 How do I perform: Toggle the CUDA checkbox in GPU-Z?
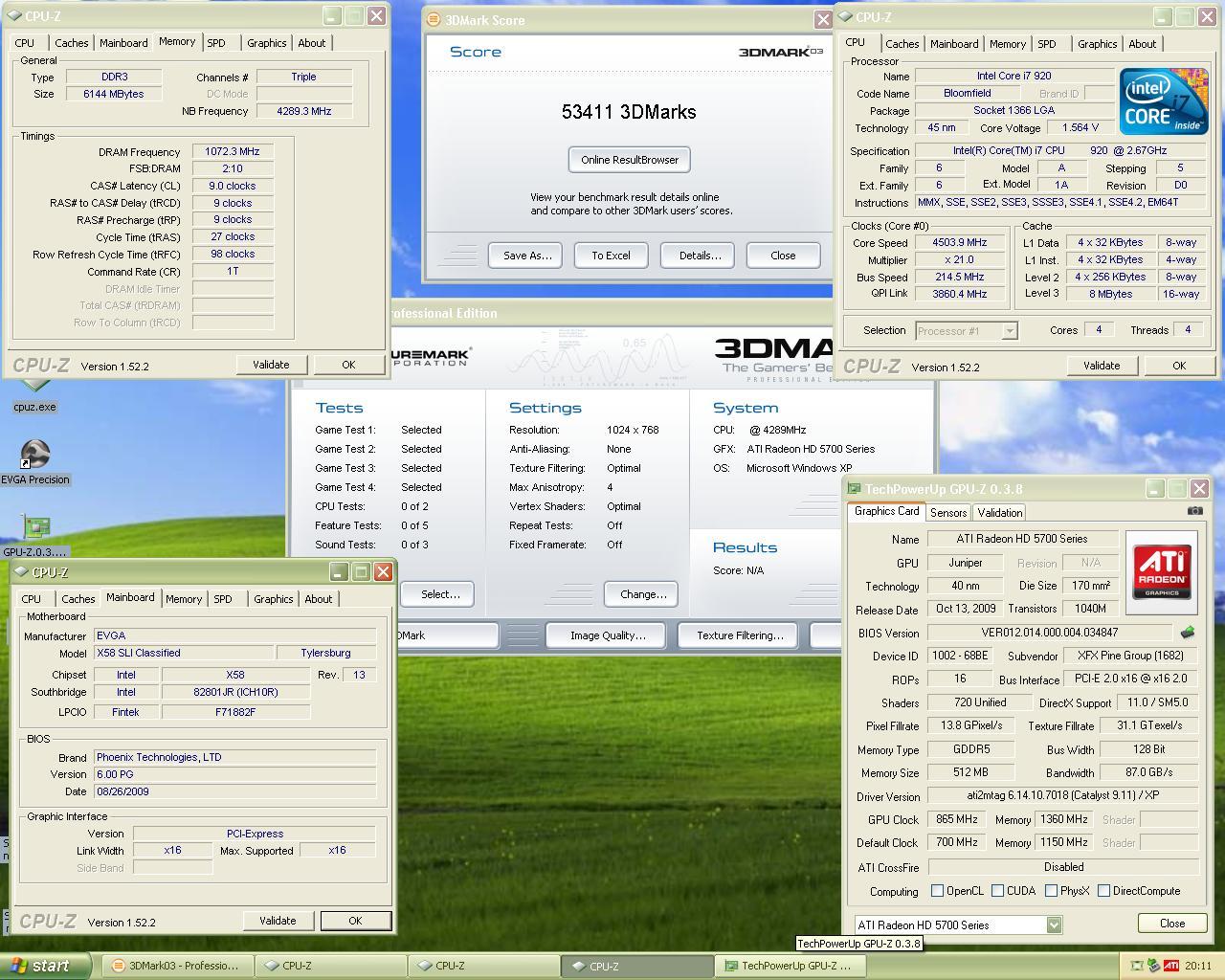tap(998, 891)
